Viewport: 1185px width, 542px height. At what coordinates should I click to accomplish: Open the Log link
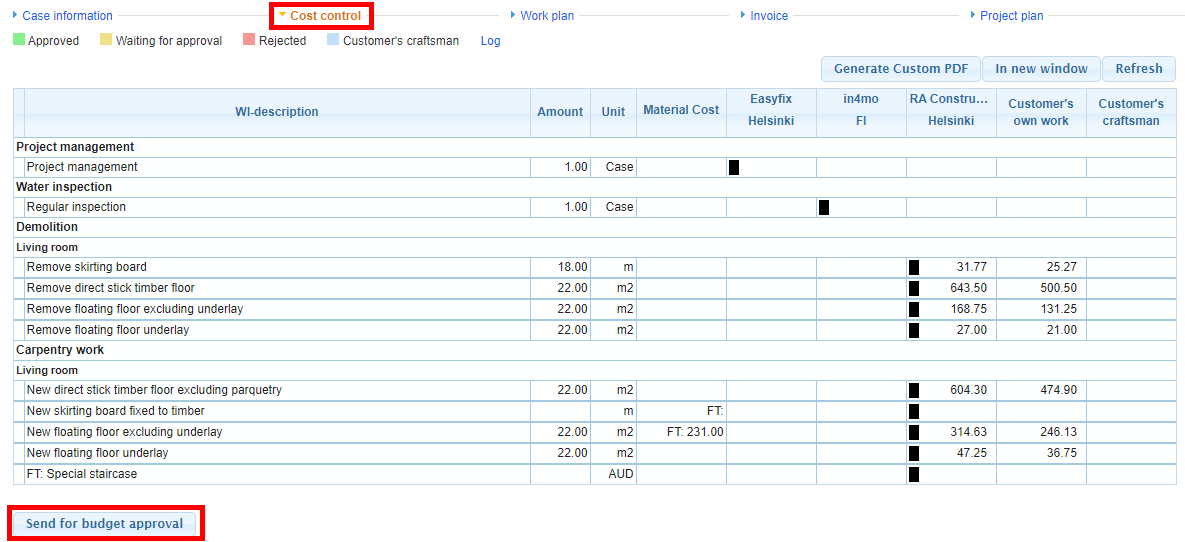[x=490, y=41]
